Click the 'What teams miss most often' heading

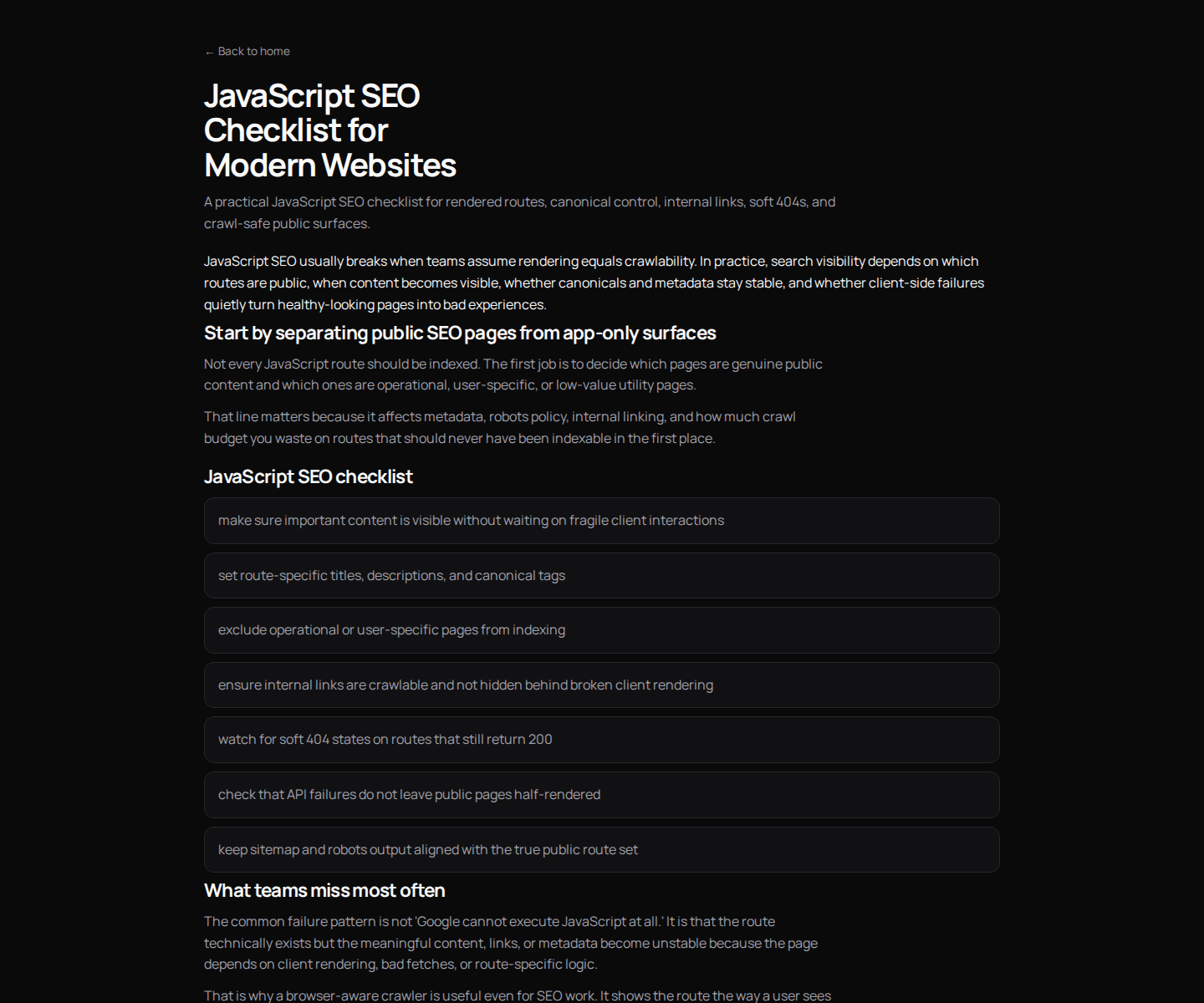pos(324,891)
